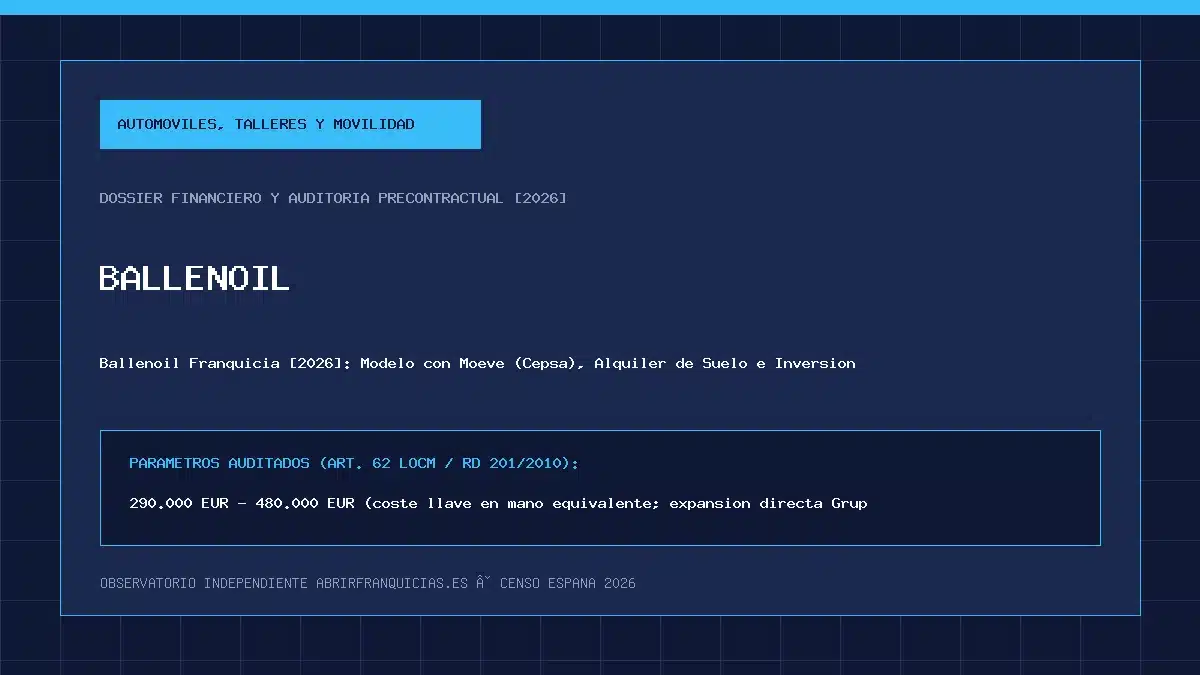Image resolution: width=1200 pixels, height=675 pixels.
Task: Select the BALLENOIL brand heading
Action: [x=195, y=277]
